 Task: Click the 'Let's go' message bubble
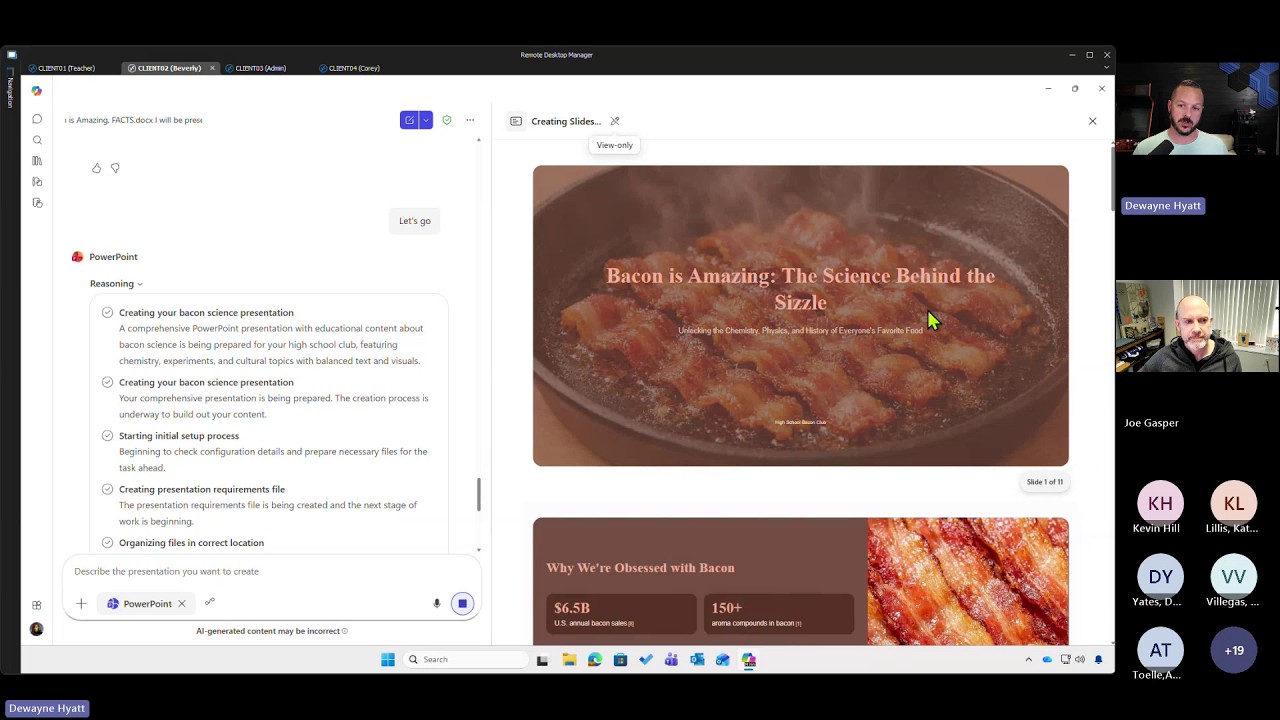(415, 221)
